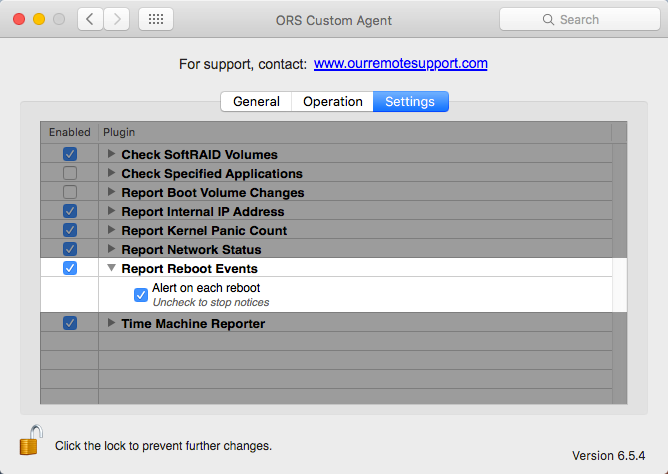The image size is (668, 474).
Task: Collapse Report Reboot Events triangle
Action: [x=111, y=268]
